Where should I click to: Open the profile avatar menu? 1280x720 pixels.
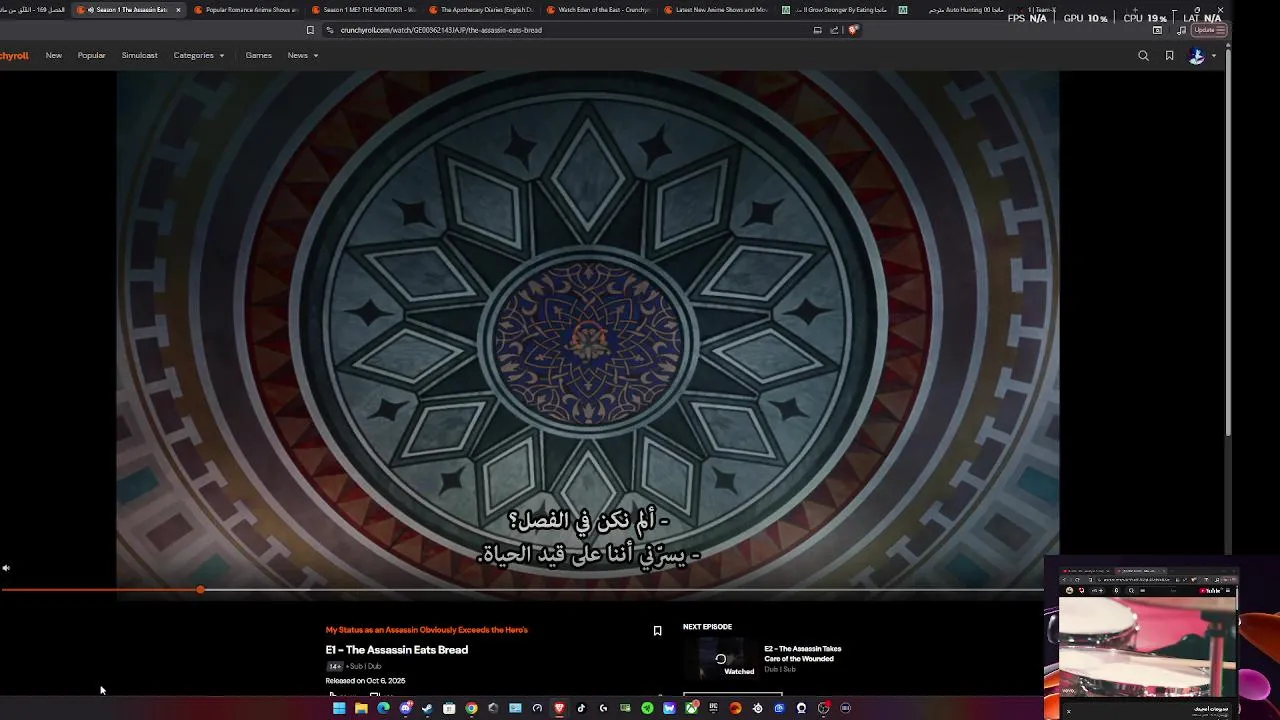pos(1197,56)
